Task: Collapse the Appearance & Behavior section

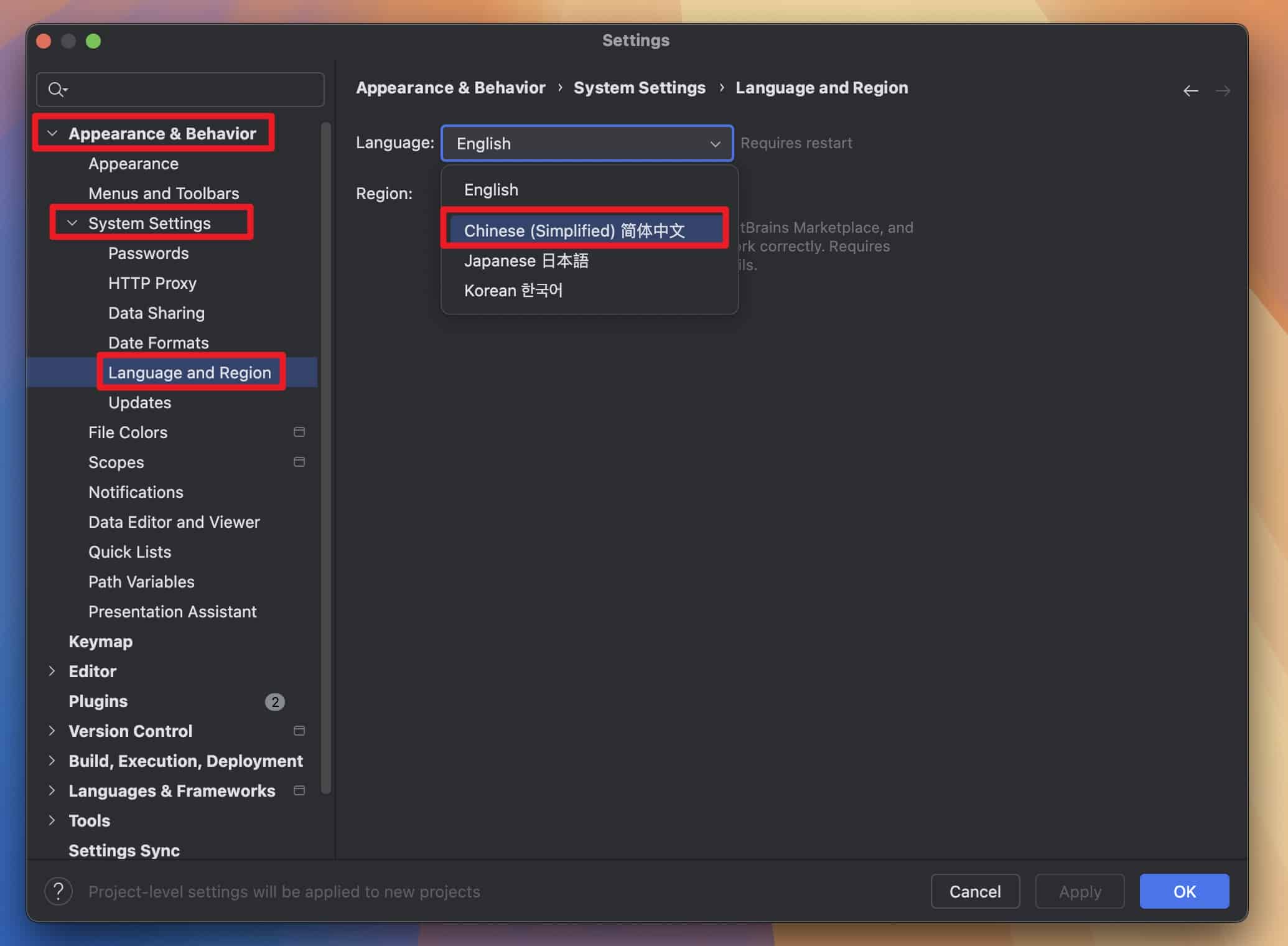Action: click(x=52, y=133)
